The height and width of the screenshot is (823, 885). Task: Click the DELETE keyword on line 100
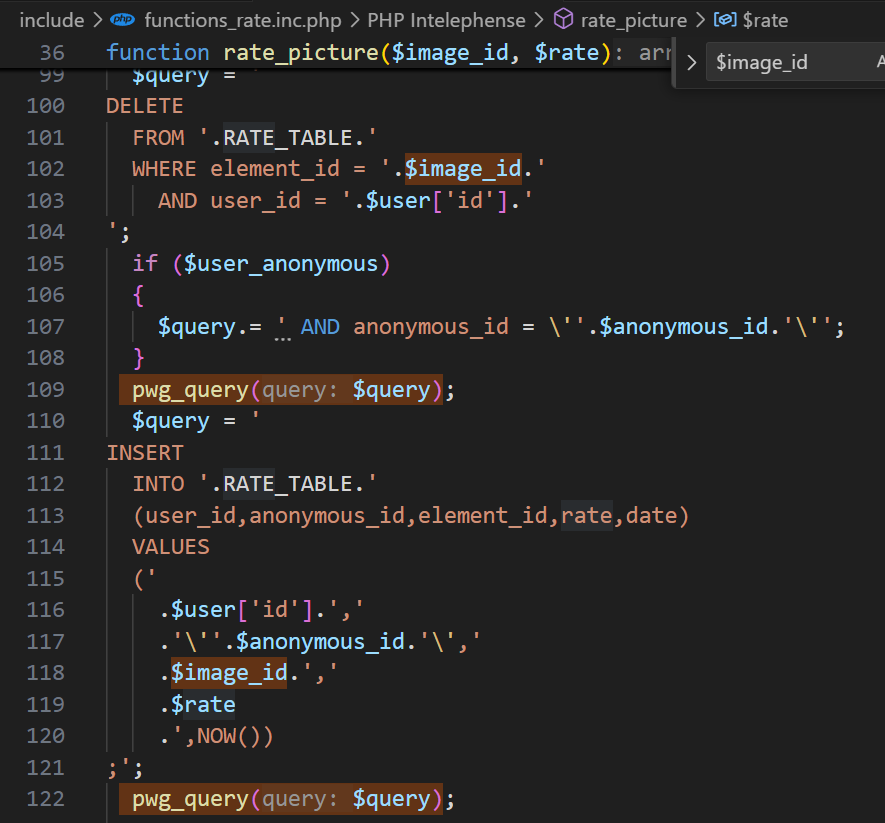[144, 106]
